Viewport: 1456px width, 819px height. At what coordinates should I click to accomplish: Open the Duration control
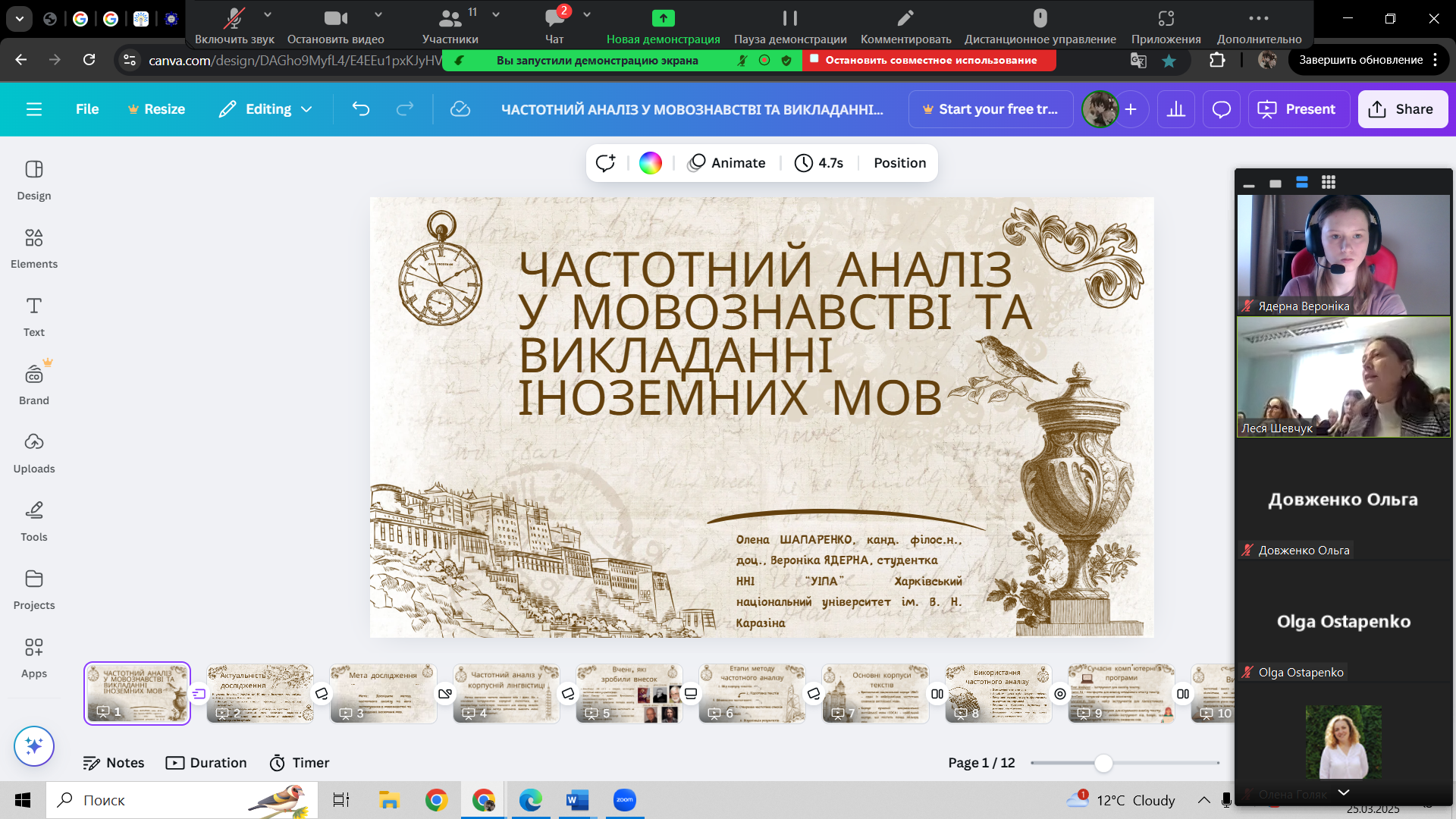click(206, 763)
